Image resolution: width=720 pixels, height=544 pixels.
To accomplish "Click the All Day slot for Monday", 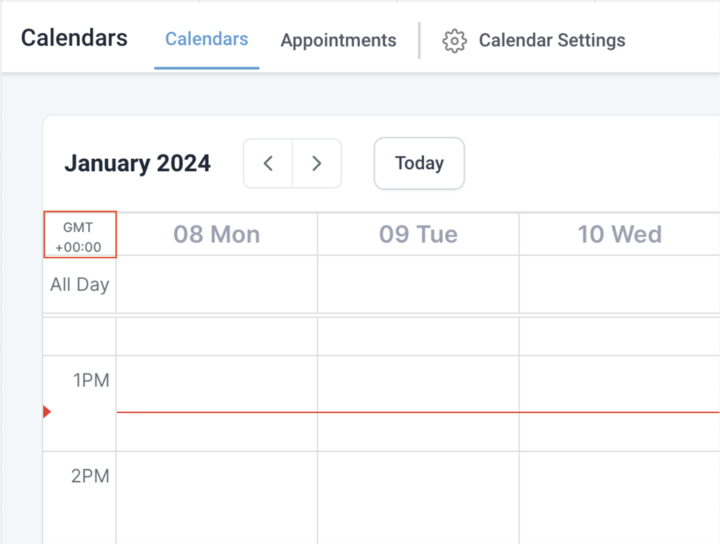I will pyautogui.click(x=217, y=285).
